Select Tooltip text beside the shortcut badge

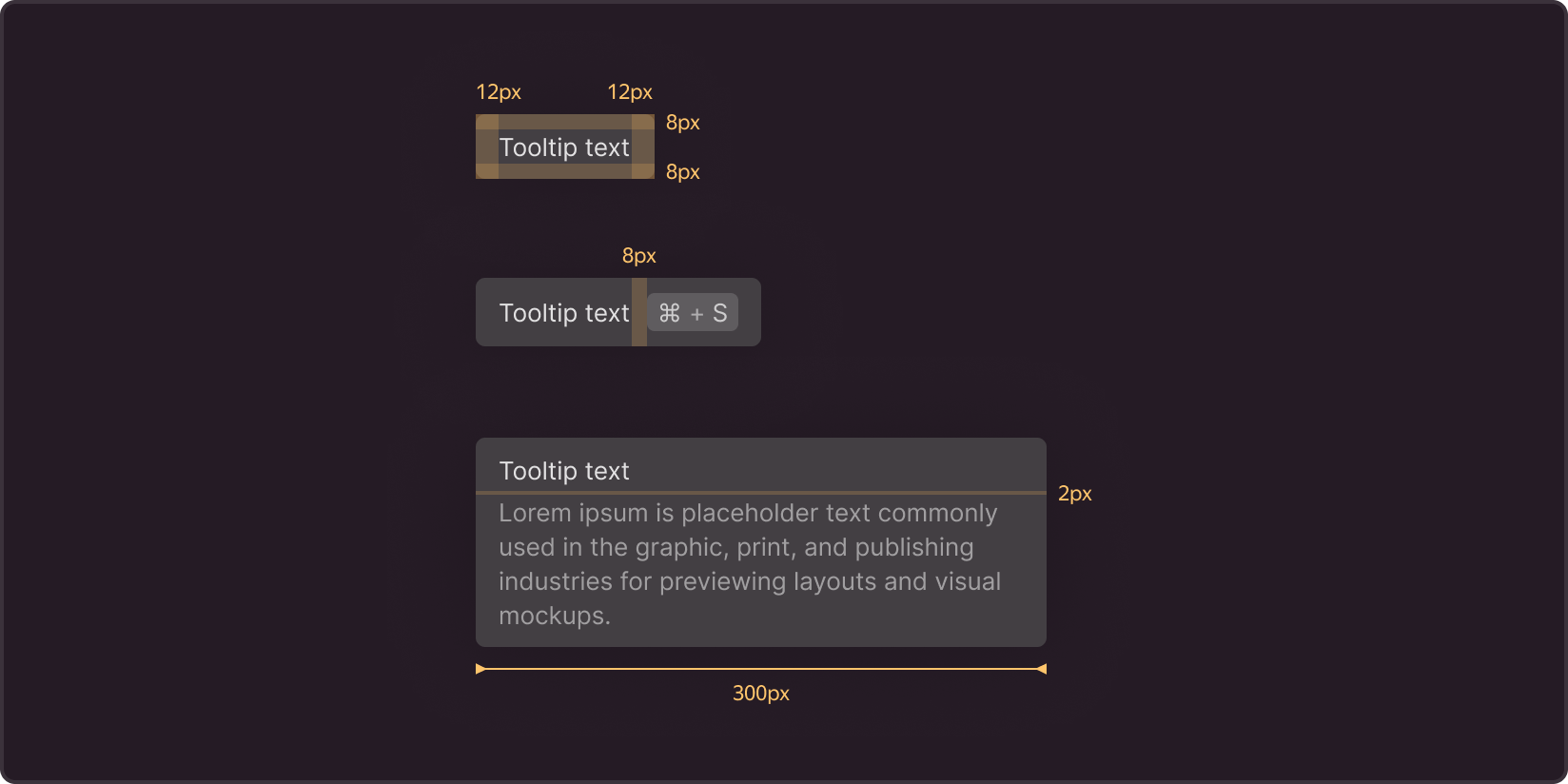pyautogui.click(x=564, y=313)
